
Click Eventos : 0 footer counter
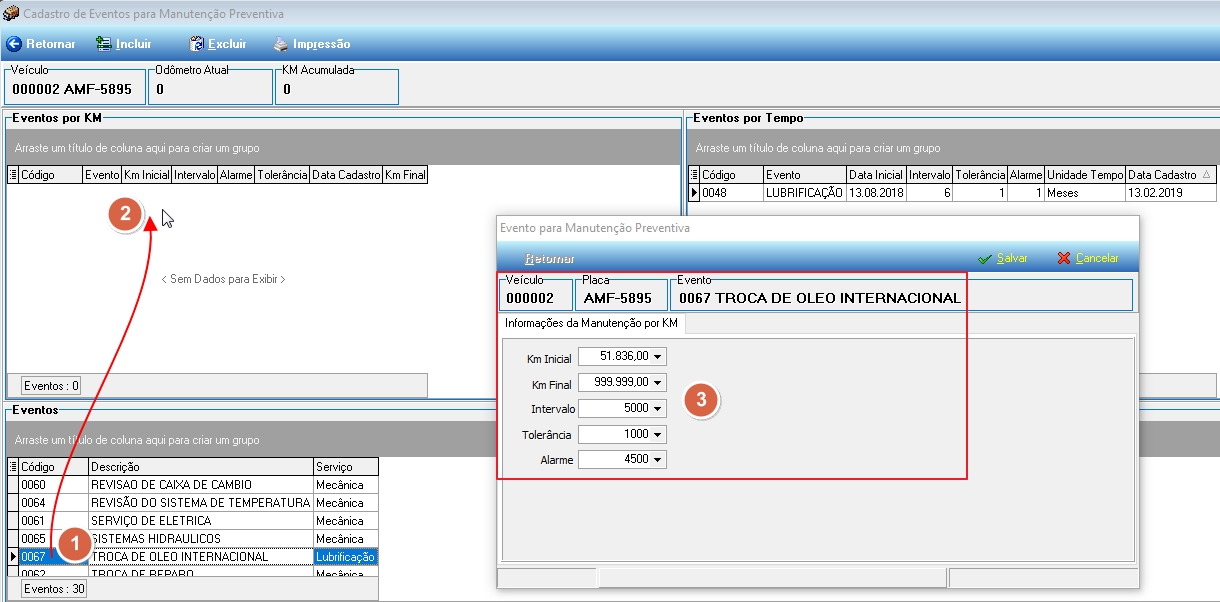tap(52, 385)
